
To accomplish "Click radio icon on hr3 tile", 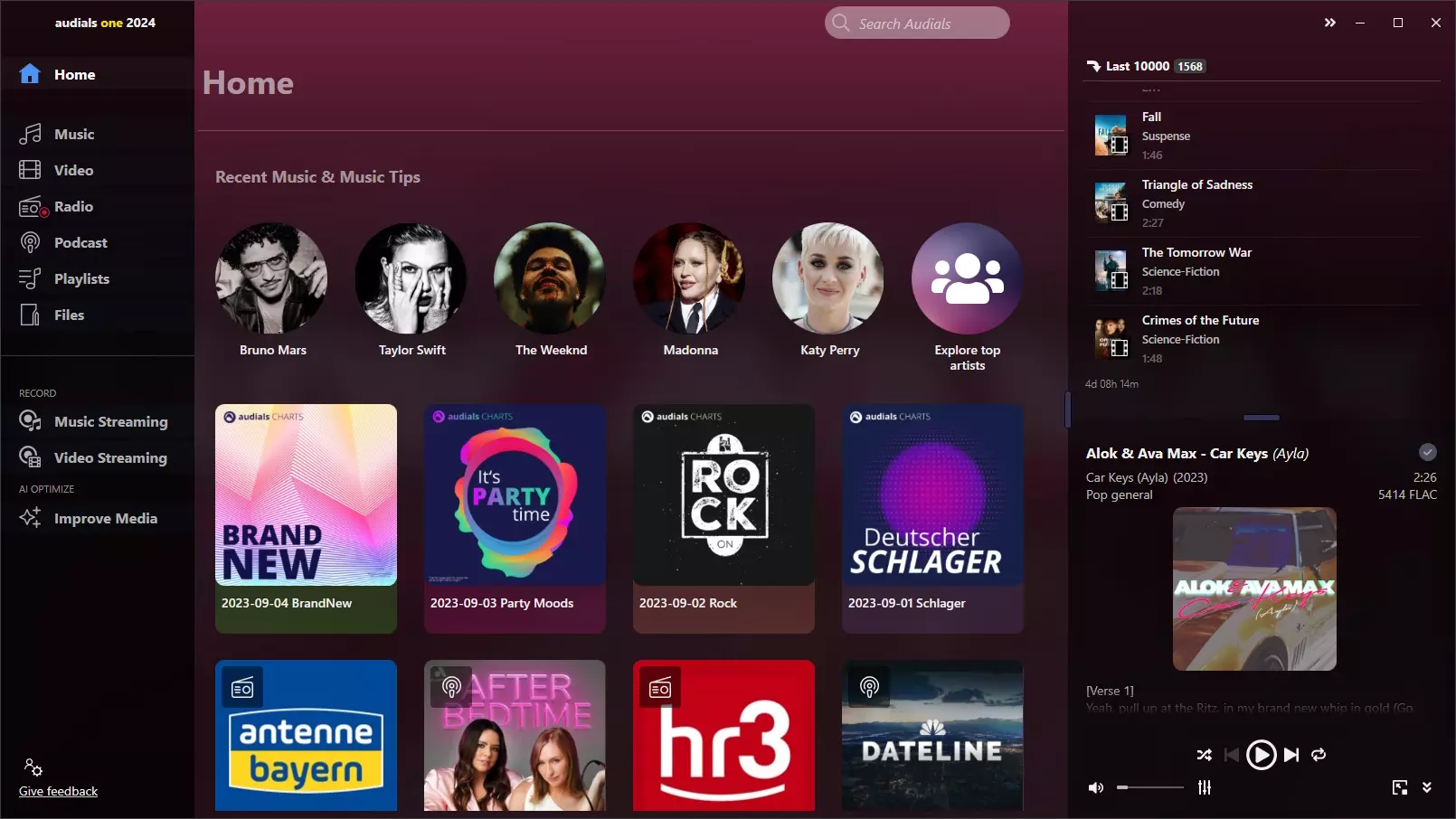I will point(660,688).
